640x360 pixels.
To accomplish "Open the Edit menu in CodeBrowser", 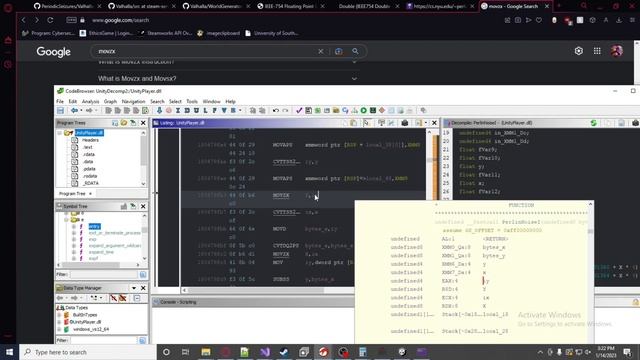I will (x=73, y=101).
